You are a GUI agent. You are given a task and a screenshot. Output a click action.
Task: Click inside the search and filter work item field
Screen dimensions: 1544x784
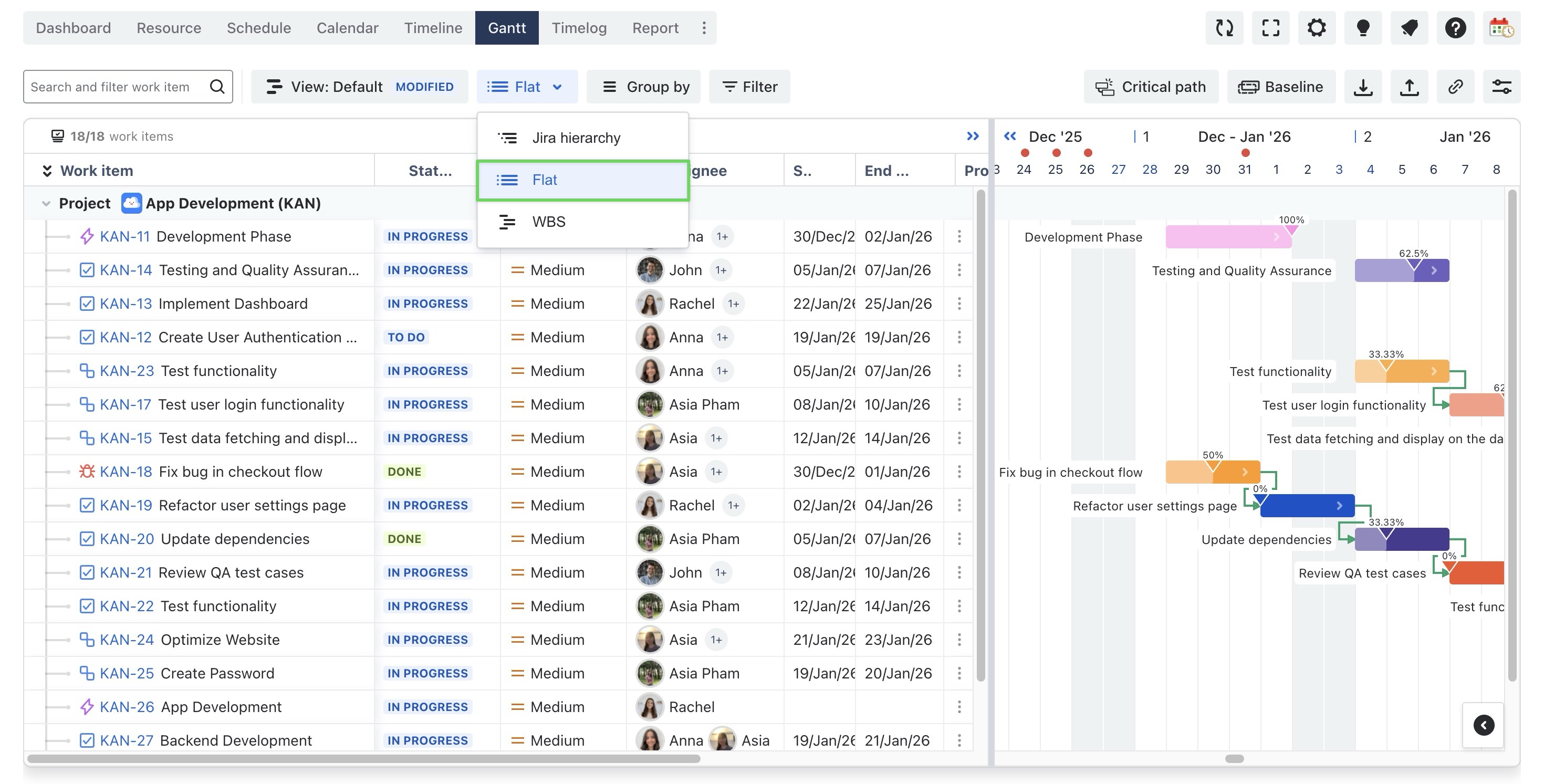(x=114, y=86)
